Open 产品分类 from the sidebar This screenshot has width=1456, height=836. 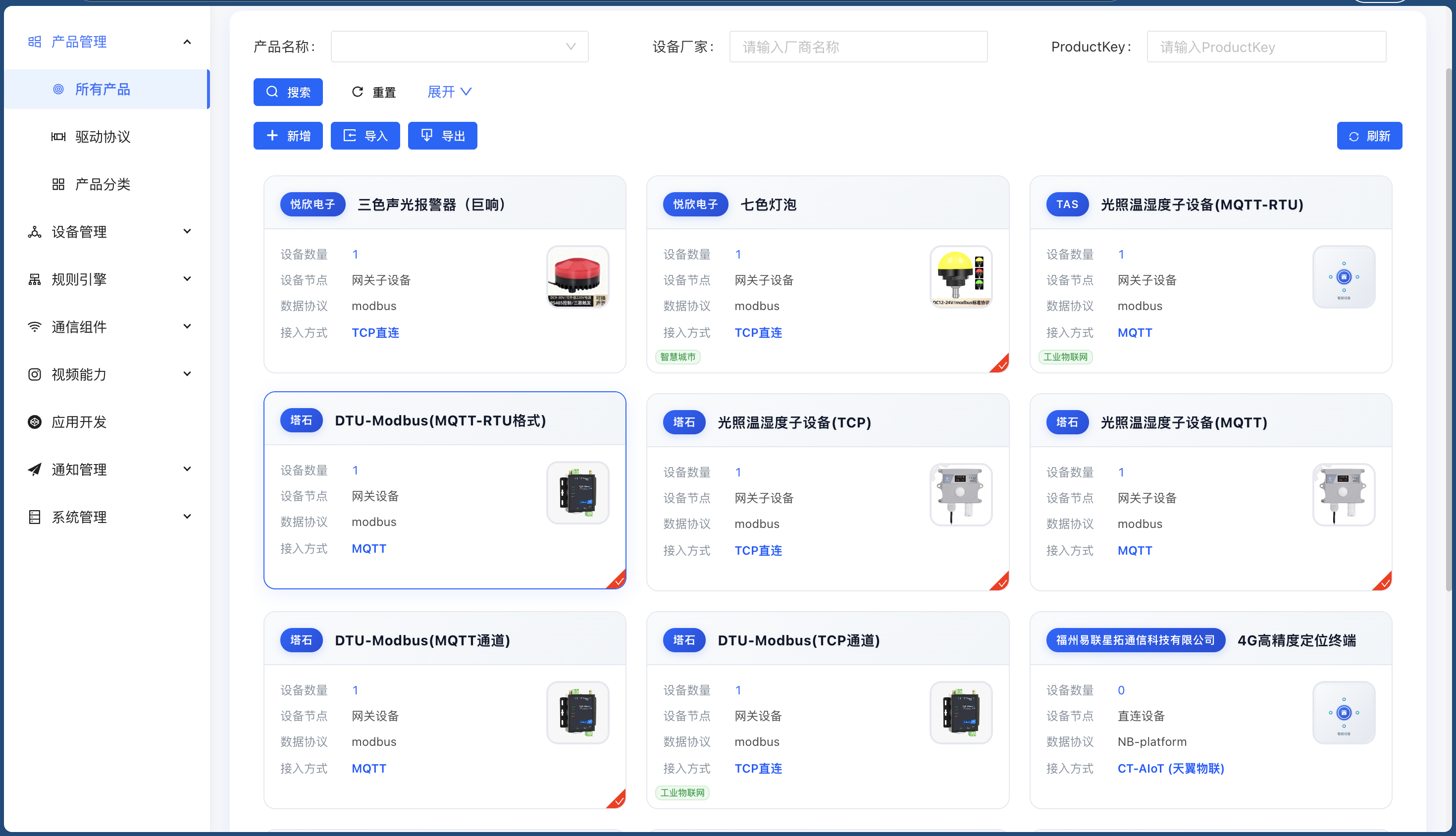[x=104, y=184]
